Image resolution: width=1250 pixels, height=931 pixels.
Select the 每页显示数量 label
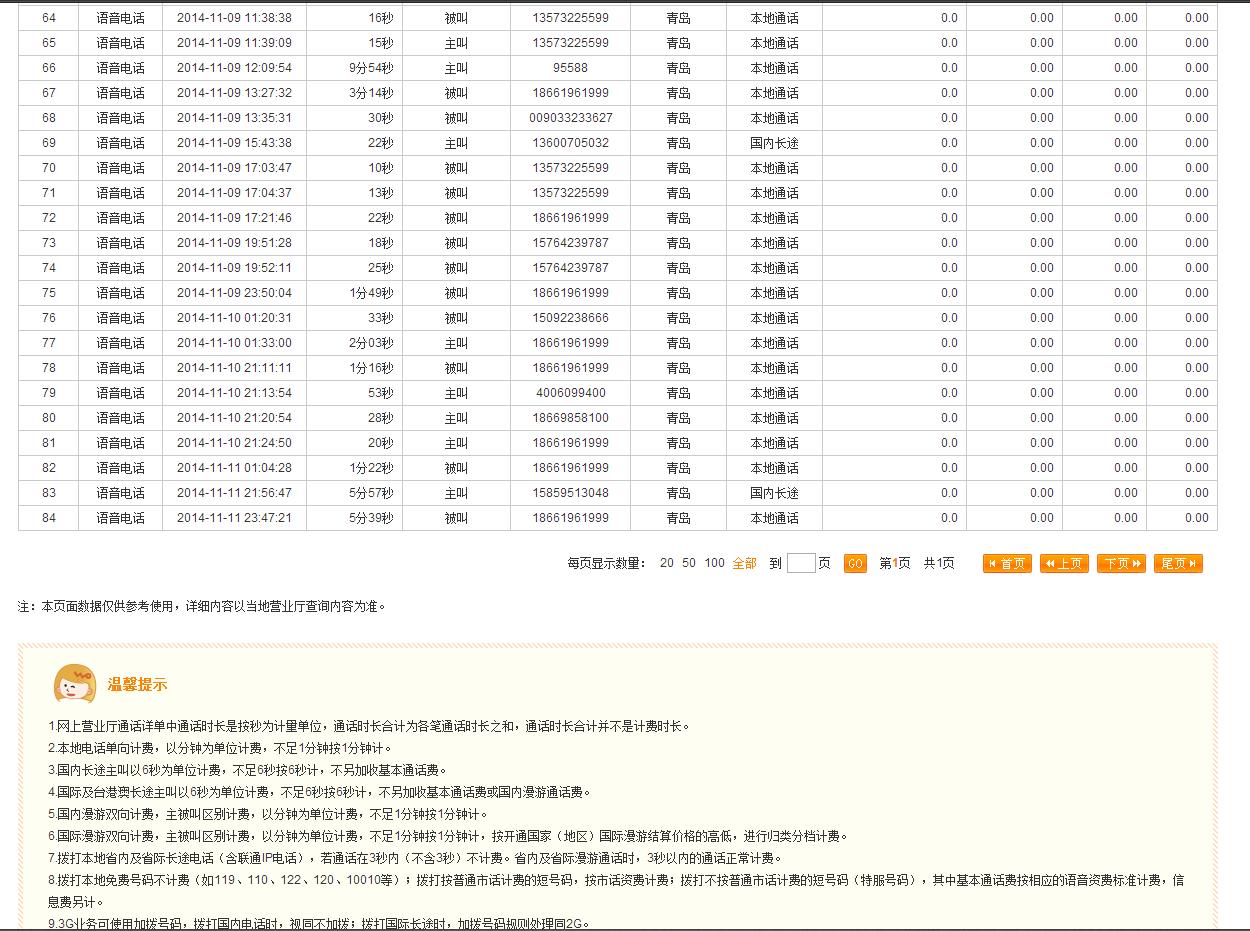(607, 563)
